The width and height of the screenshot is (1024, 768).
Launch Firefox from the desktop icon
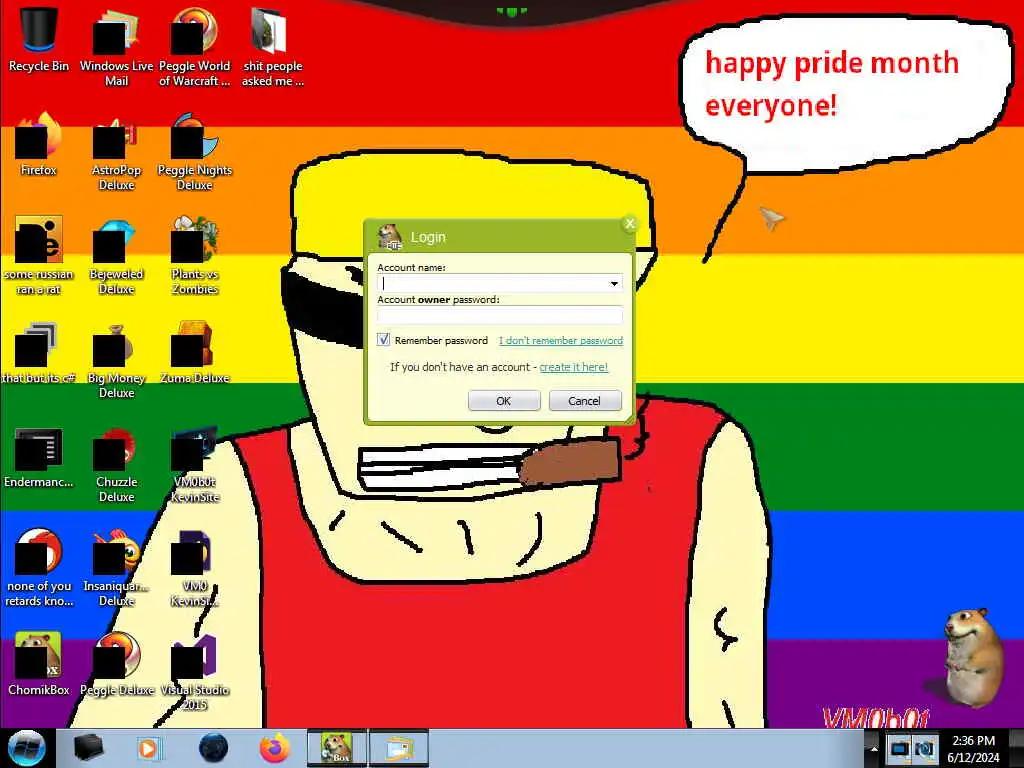click(x=39, y=144)
